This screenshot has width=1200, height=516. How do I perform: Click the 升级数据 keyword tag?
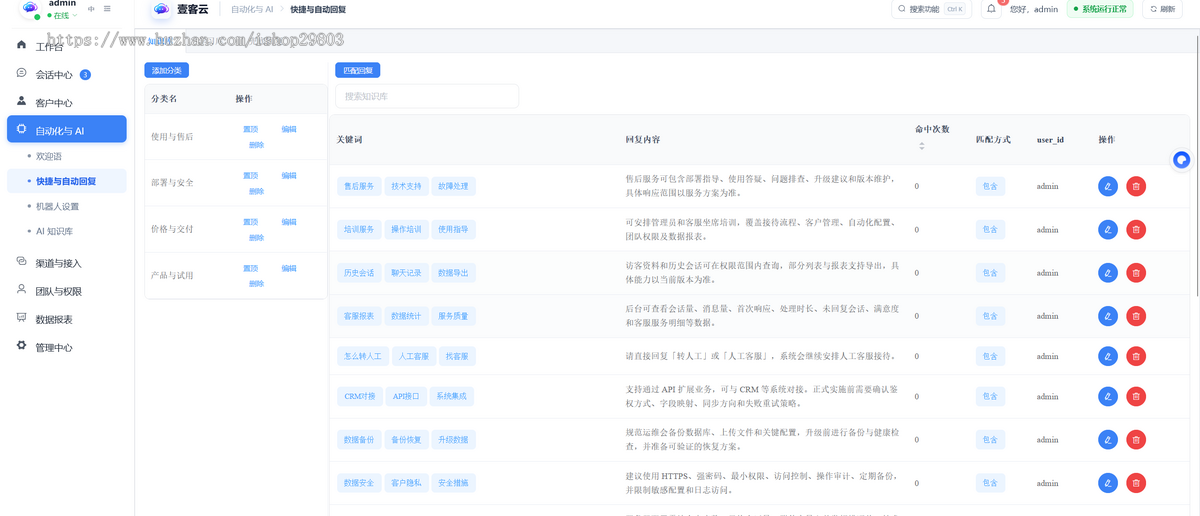tap(453, 439)
